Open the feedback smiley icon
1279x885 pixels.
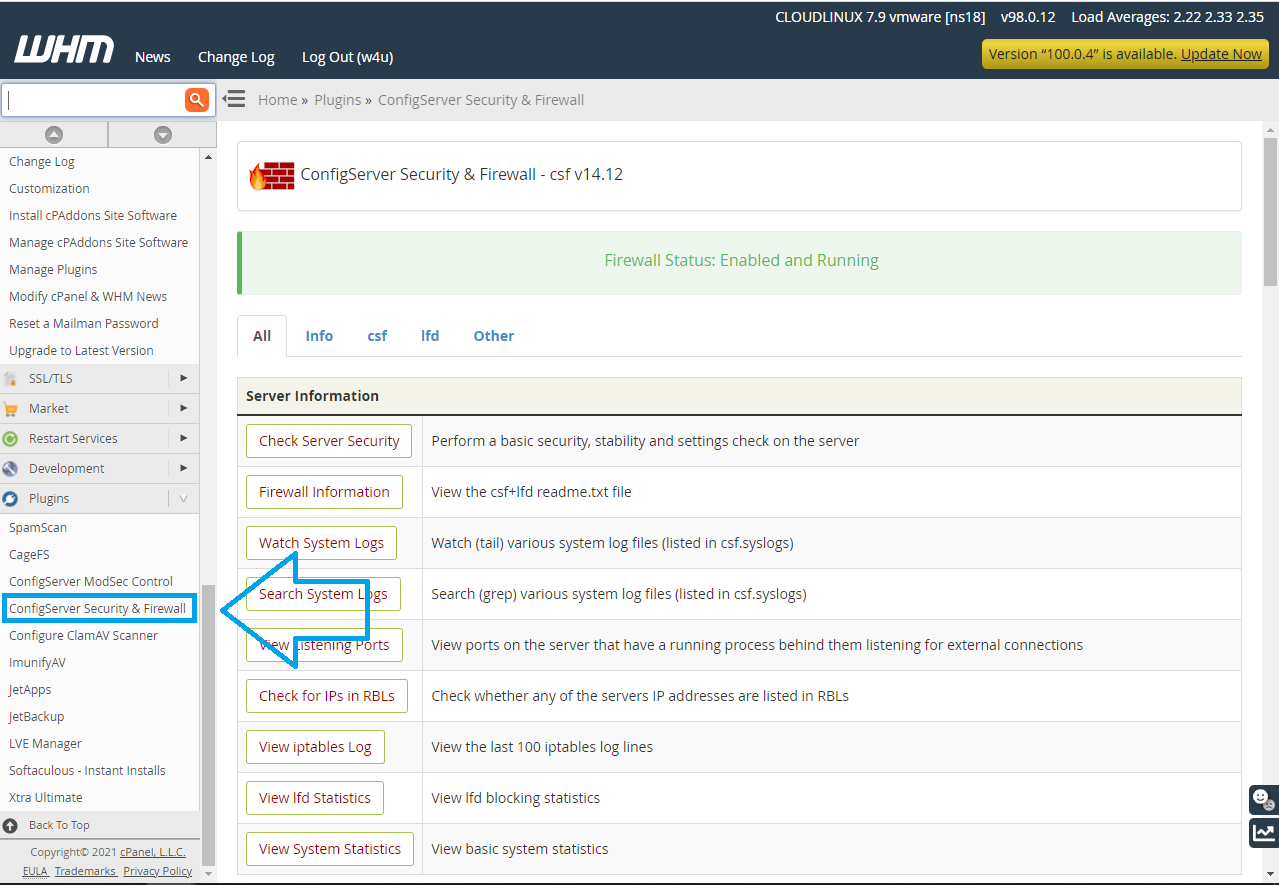point(1264,799)
